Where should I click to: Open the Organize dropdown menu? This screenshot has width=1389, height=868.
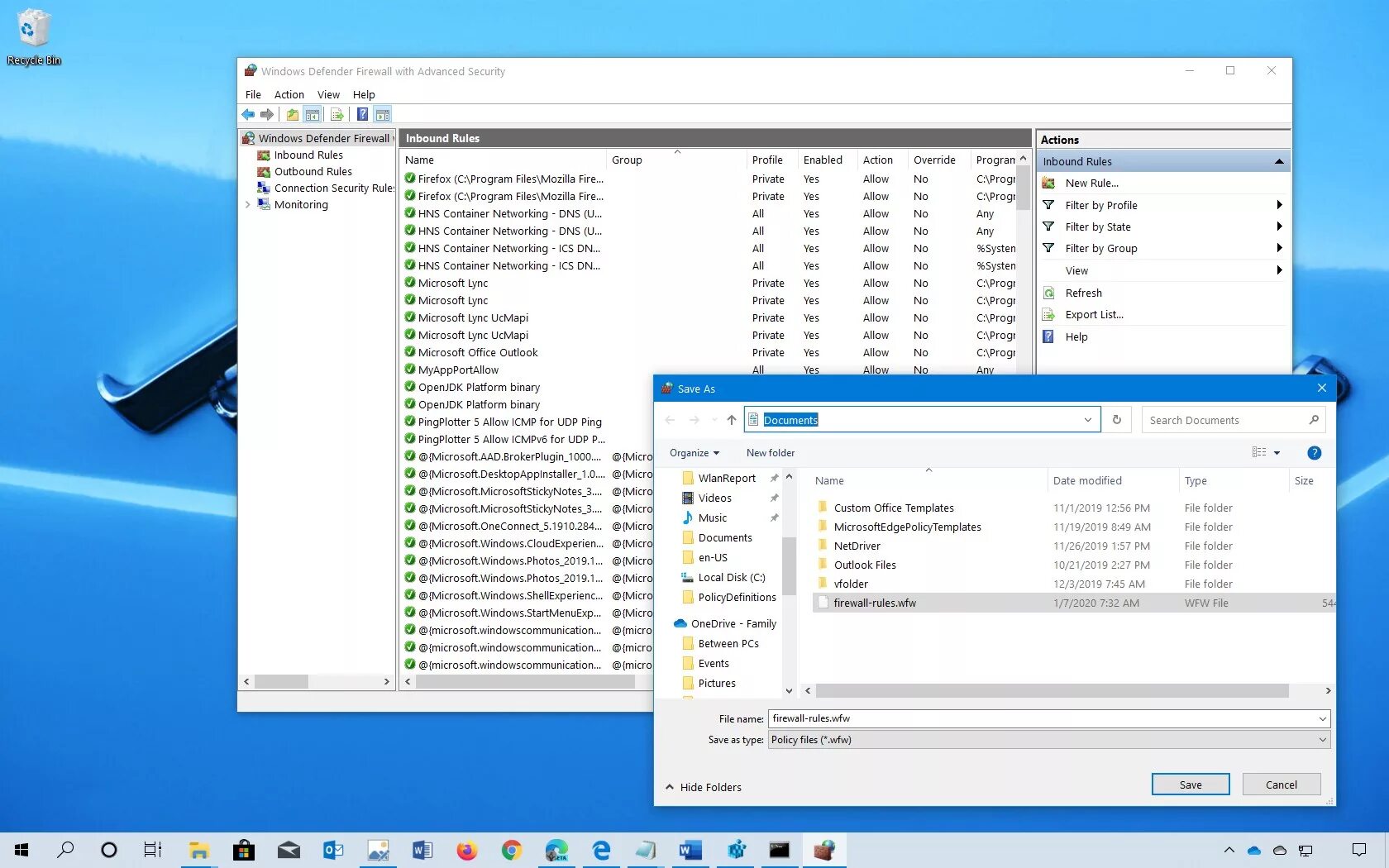pos(694,452)
